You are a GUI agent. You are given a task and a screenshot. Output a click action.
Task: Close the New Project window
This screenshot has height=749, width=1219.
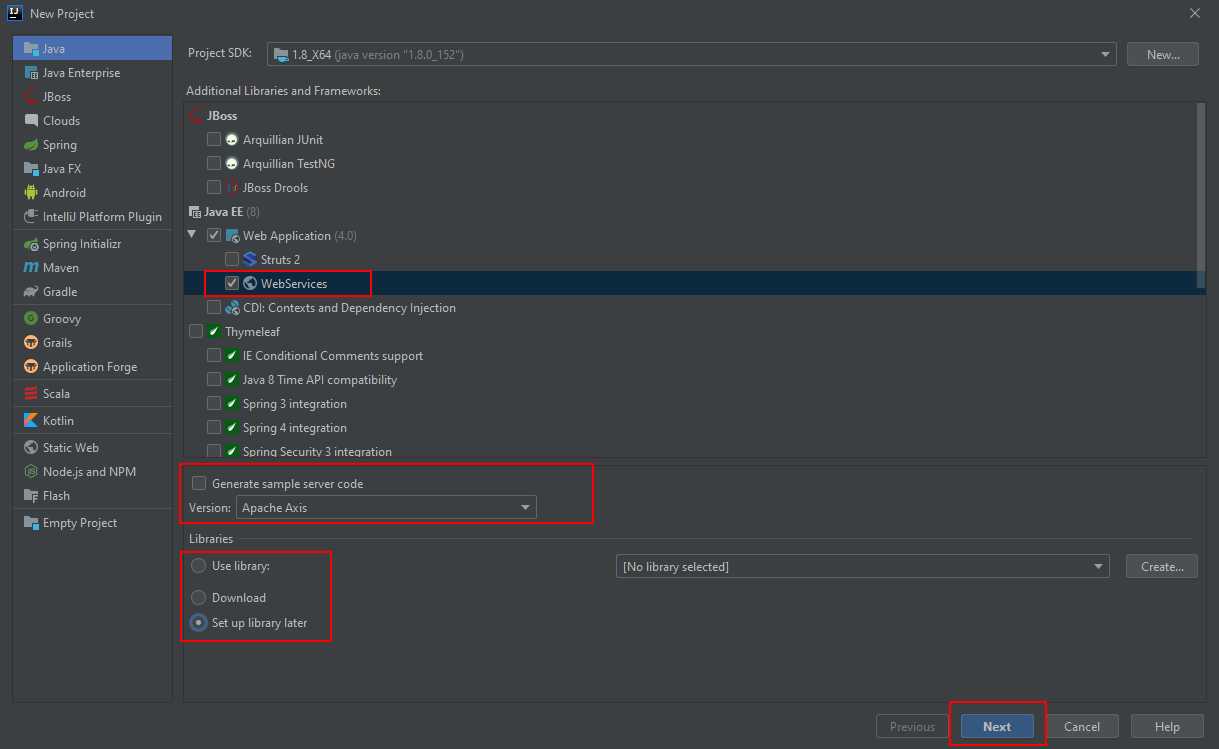coord(1195,13)
